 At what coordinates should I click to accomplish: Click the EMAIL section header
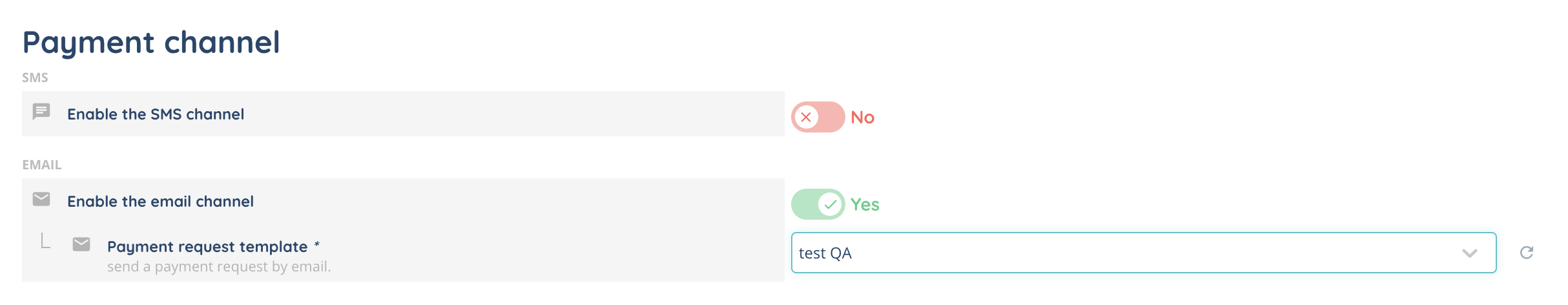point(42,165)
